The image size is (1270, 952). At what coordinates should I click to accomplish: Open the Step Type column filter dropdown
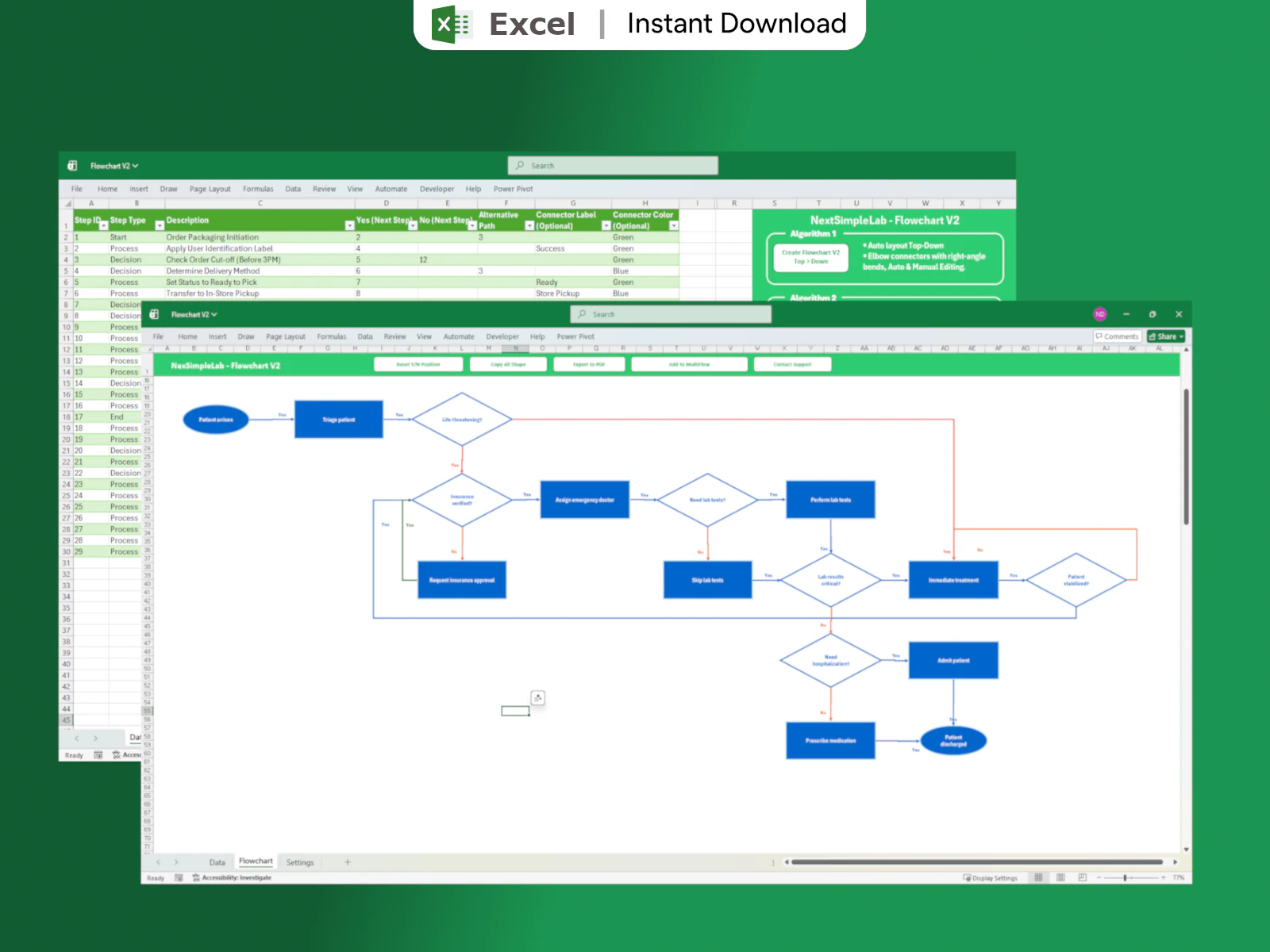point(159,226)
